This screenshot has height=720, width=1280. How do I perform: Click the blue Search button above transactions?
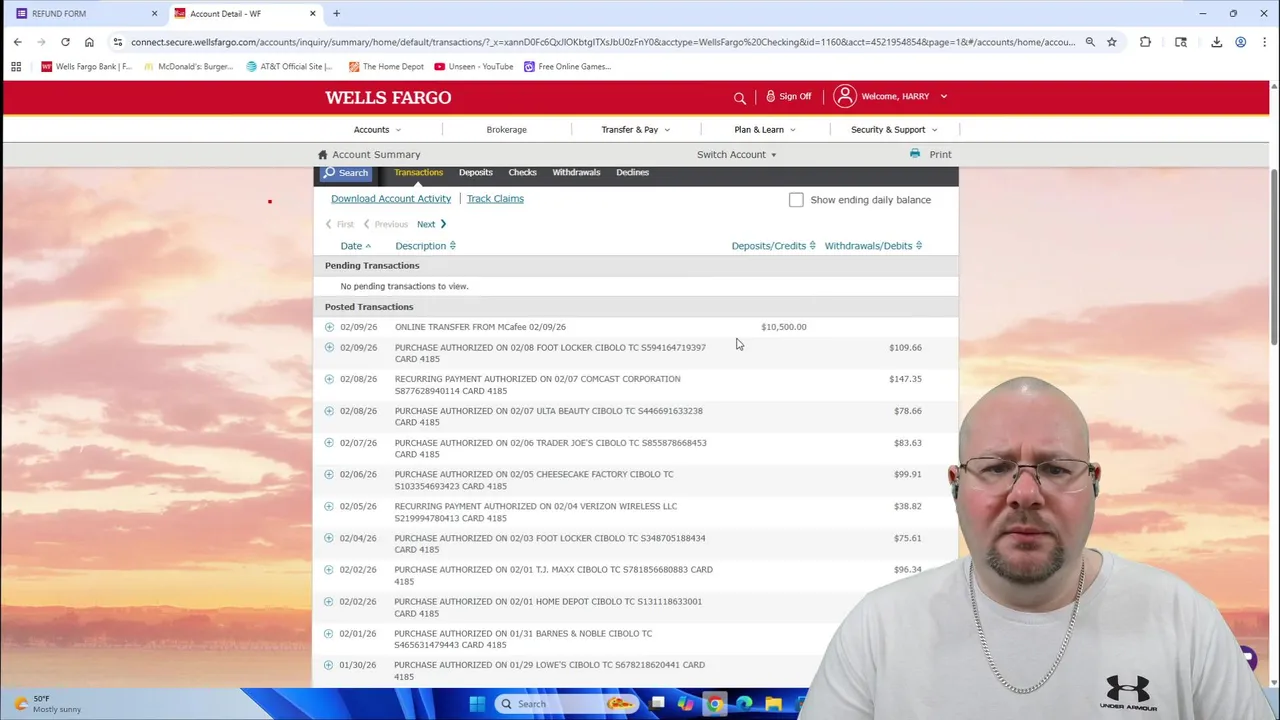tap(345, 173)
